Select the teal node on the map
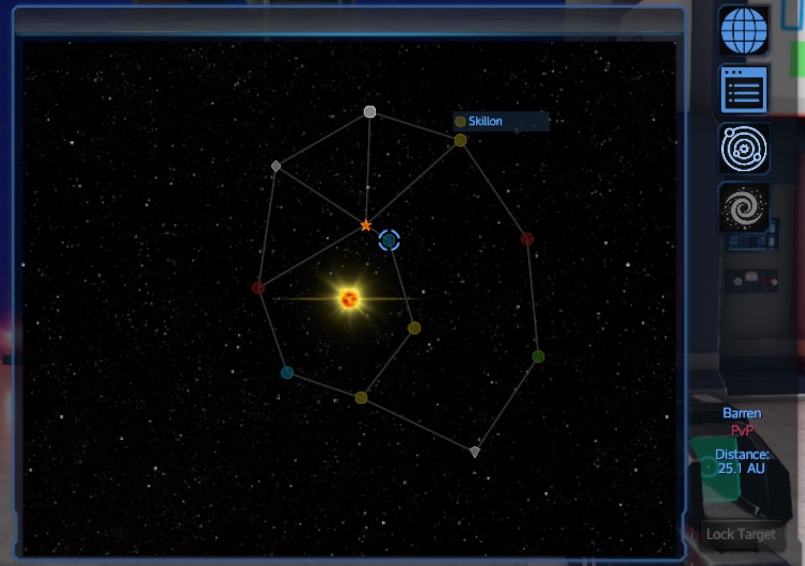Image resolution: width=805 pixels, height=566 pixels. (287, 373)
